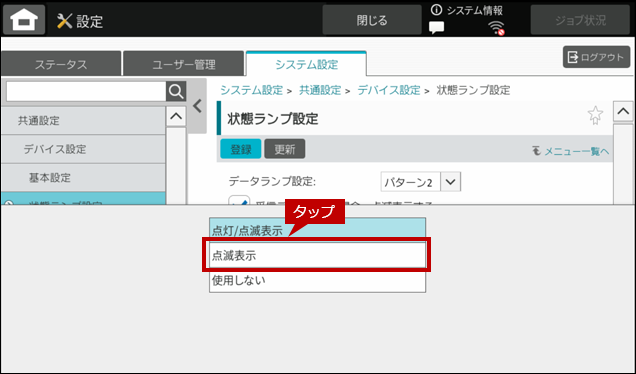The image size is (636, 374).
Task: Click the search magnifier icon
Action: click(176, 92)
